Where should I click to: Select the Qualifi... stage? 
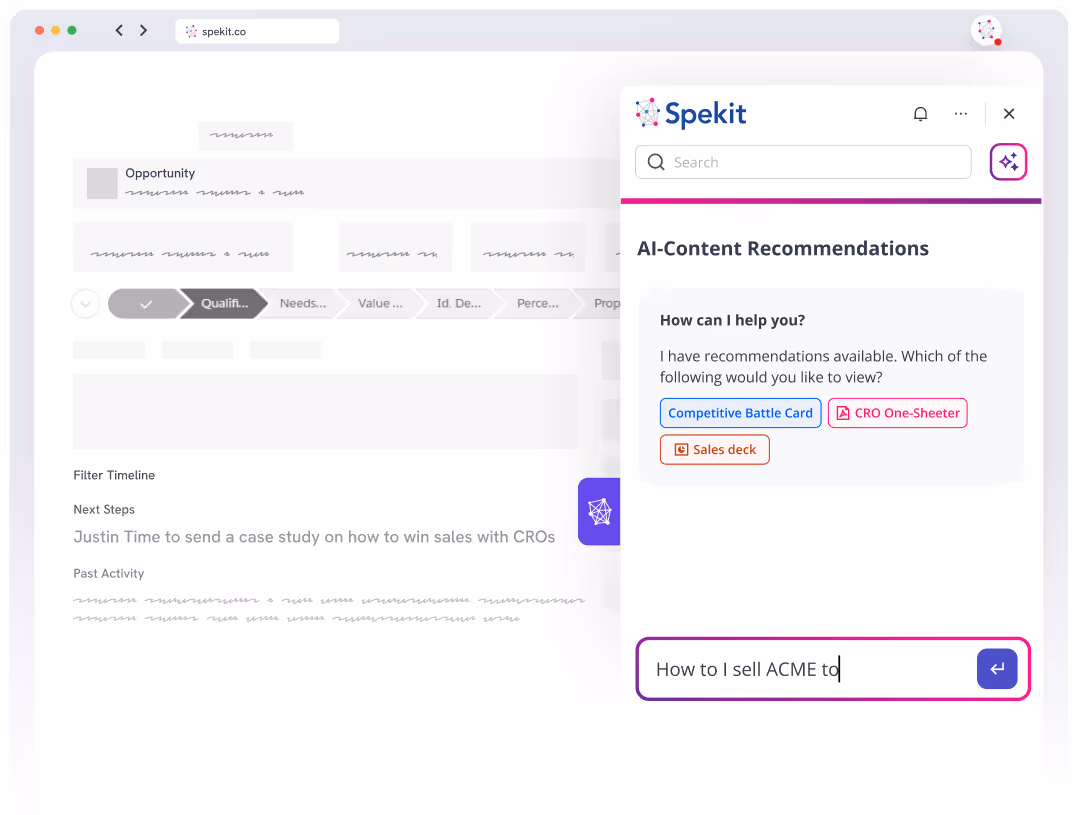click(x=225, y=303)
